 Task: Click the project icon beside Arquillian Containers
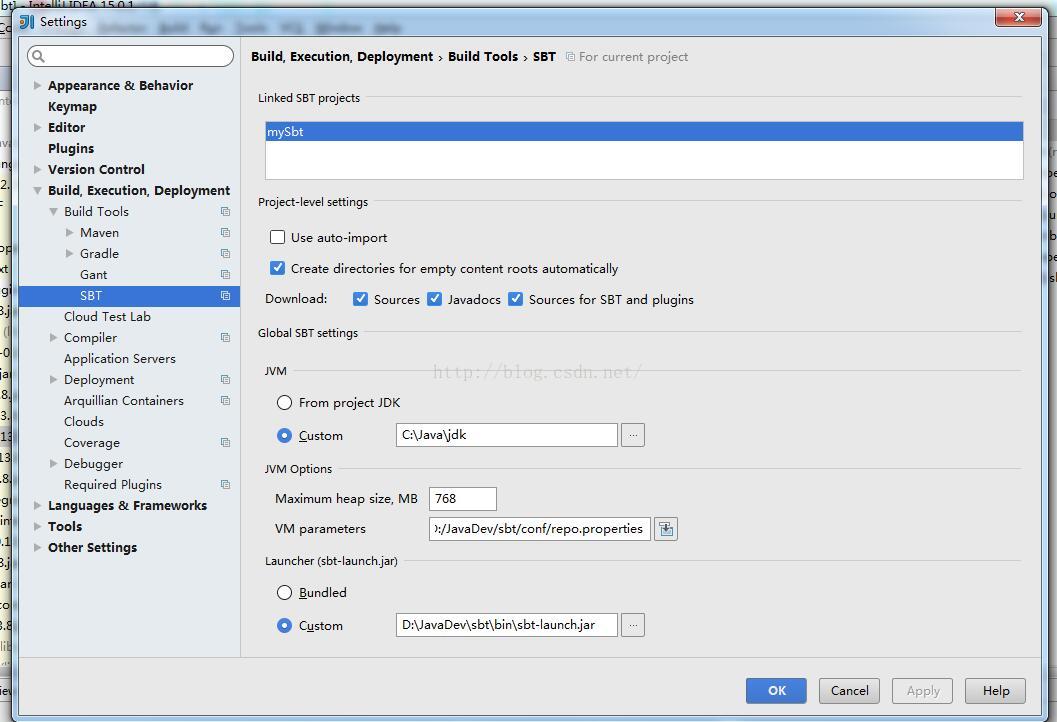(225, 400)
